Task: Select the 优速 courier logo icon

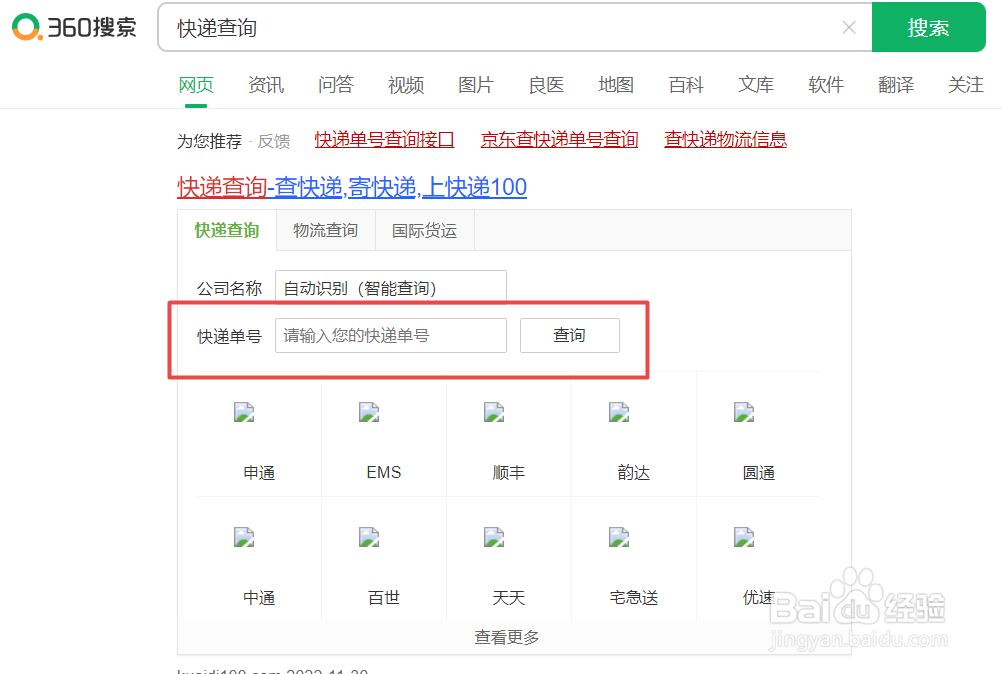Action: tap(744, 538)
